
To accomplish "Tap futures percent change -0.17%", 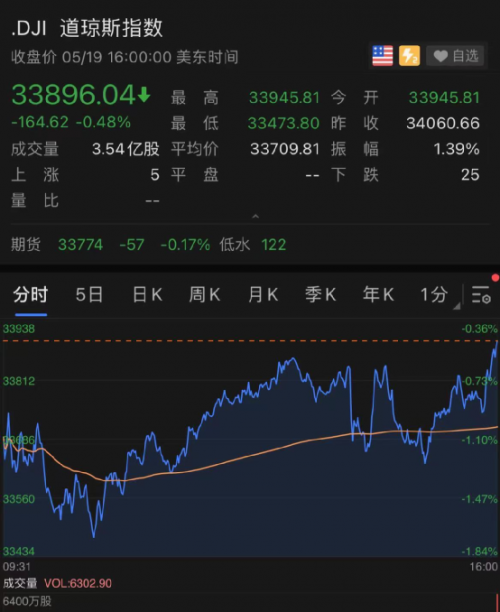I will point(185,245).
